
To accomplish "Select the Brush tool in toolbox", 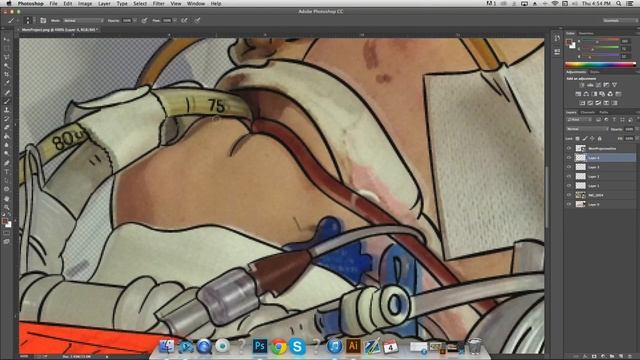I will tap(7, 101).
